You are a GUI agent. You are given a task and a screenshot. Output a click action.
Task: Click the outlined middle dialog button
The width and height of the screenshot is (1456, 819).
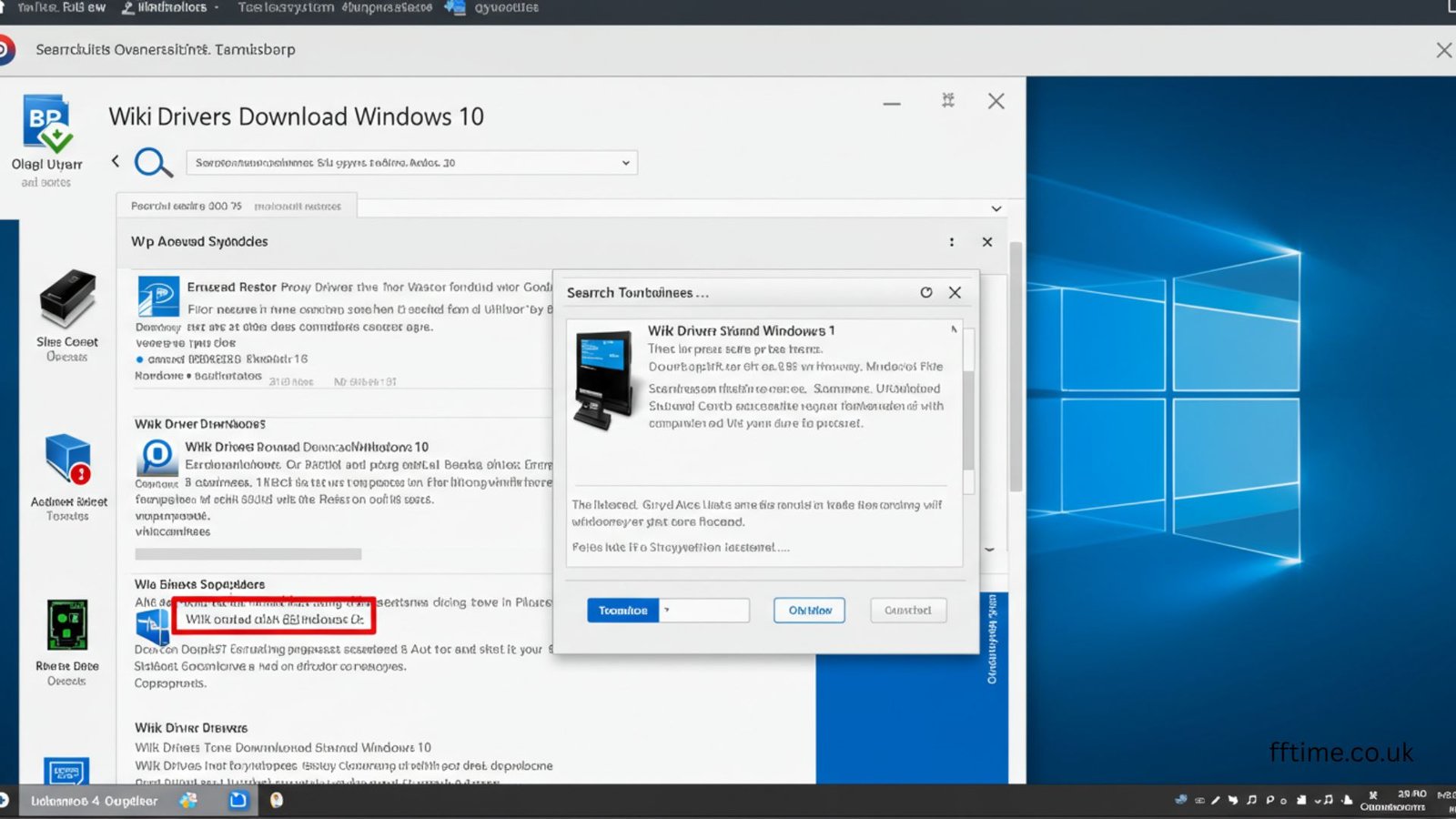tap(810, 611)
